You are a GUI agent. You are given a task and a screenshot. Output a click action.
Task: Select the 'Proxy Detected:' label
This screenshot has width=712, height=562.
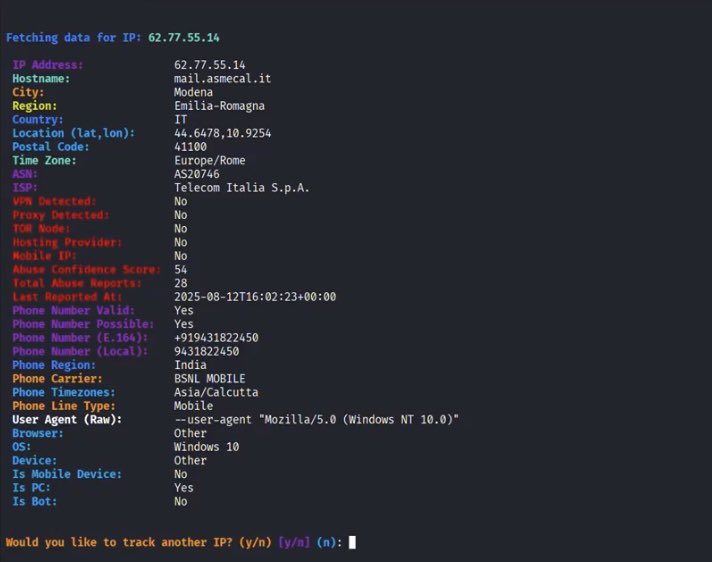click(x=60, y=215)
